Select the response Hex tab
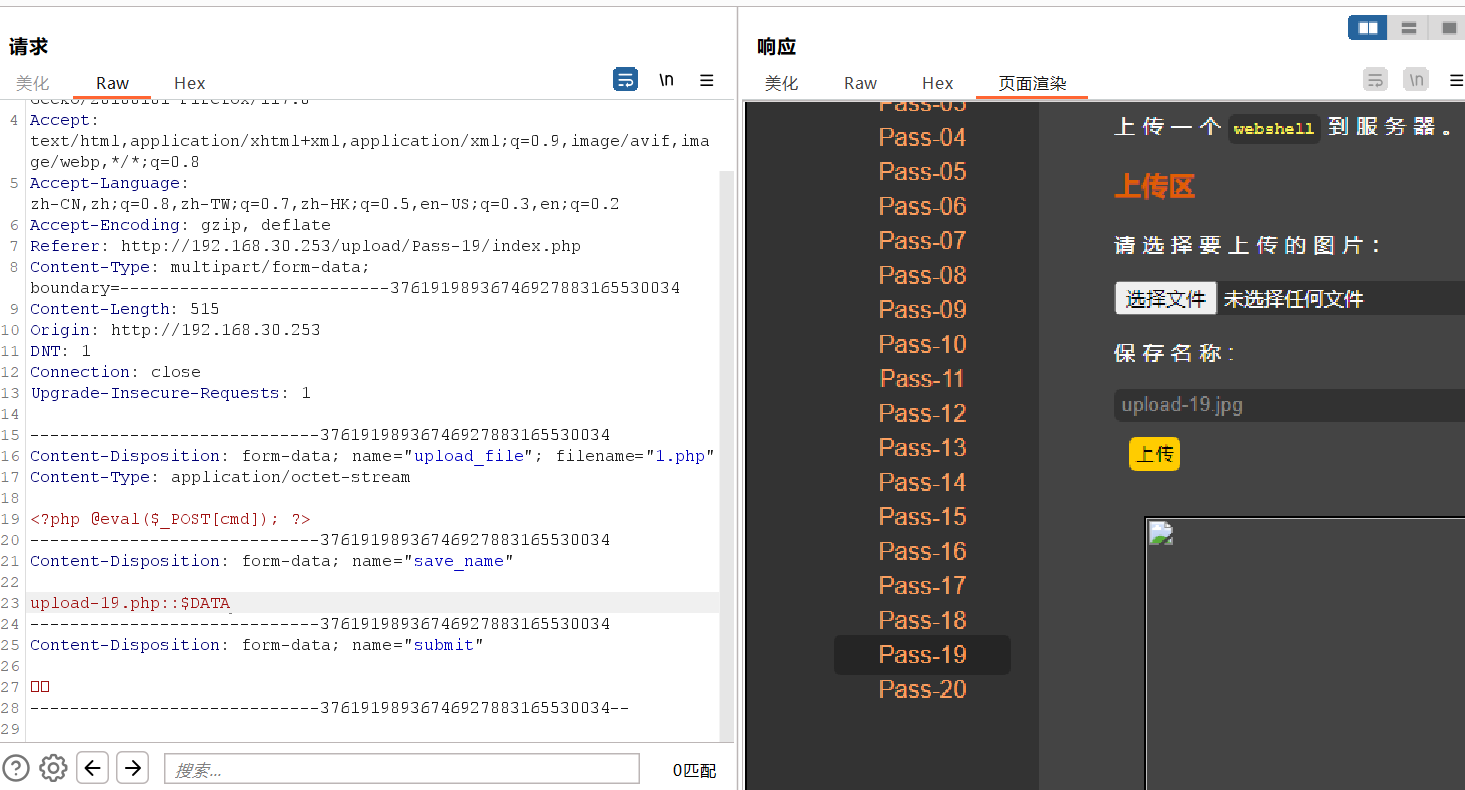Screen dimensions: 1465x790 point(937,84)
